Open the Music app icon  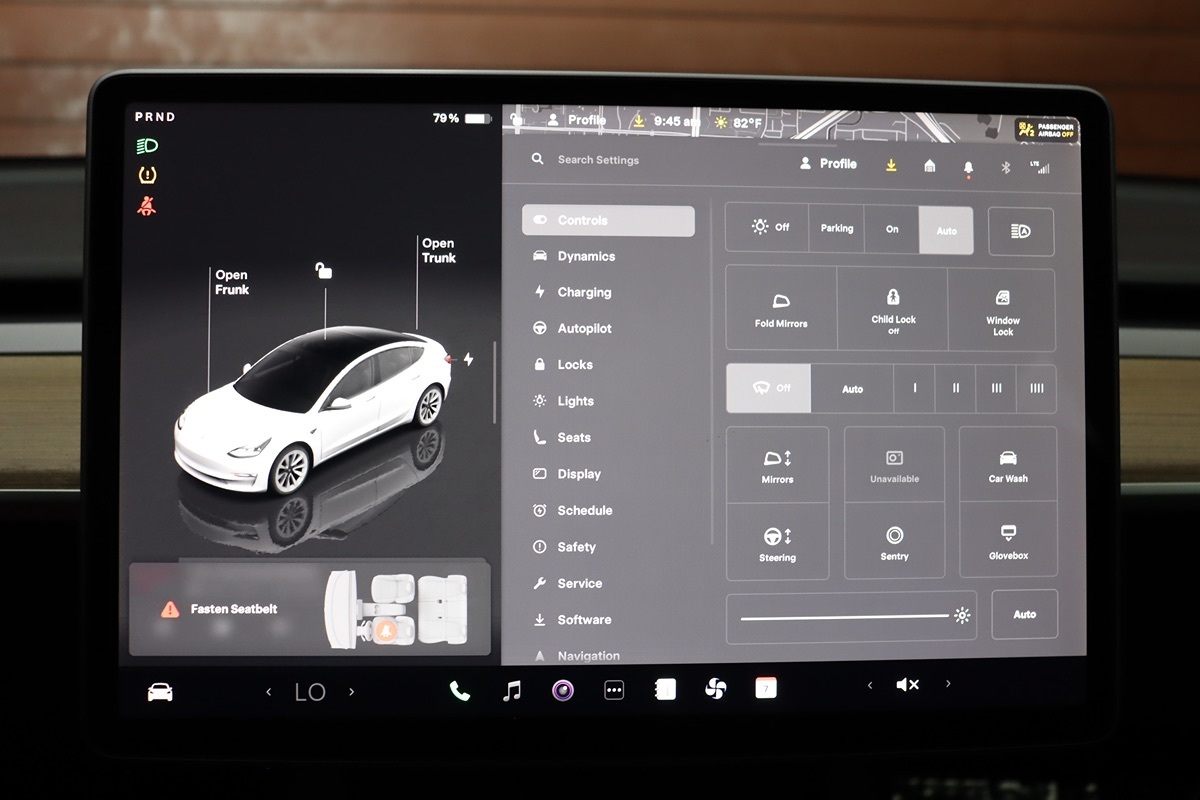click(x=511, y=690)
